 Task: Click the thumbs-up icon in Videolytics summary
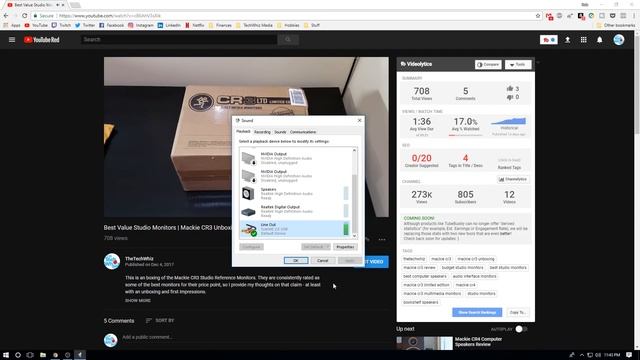509,89
